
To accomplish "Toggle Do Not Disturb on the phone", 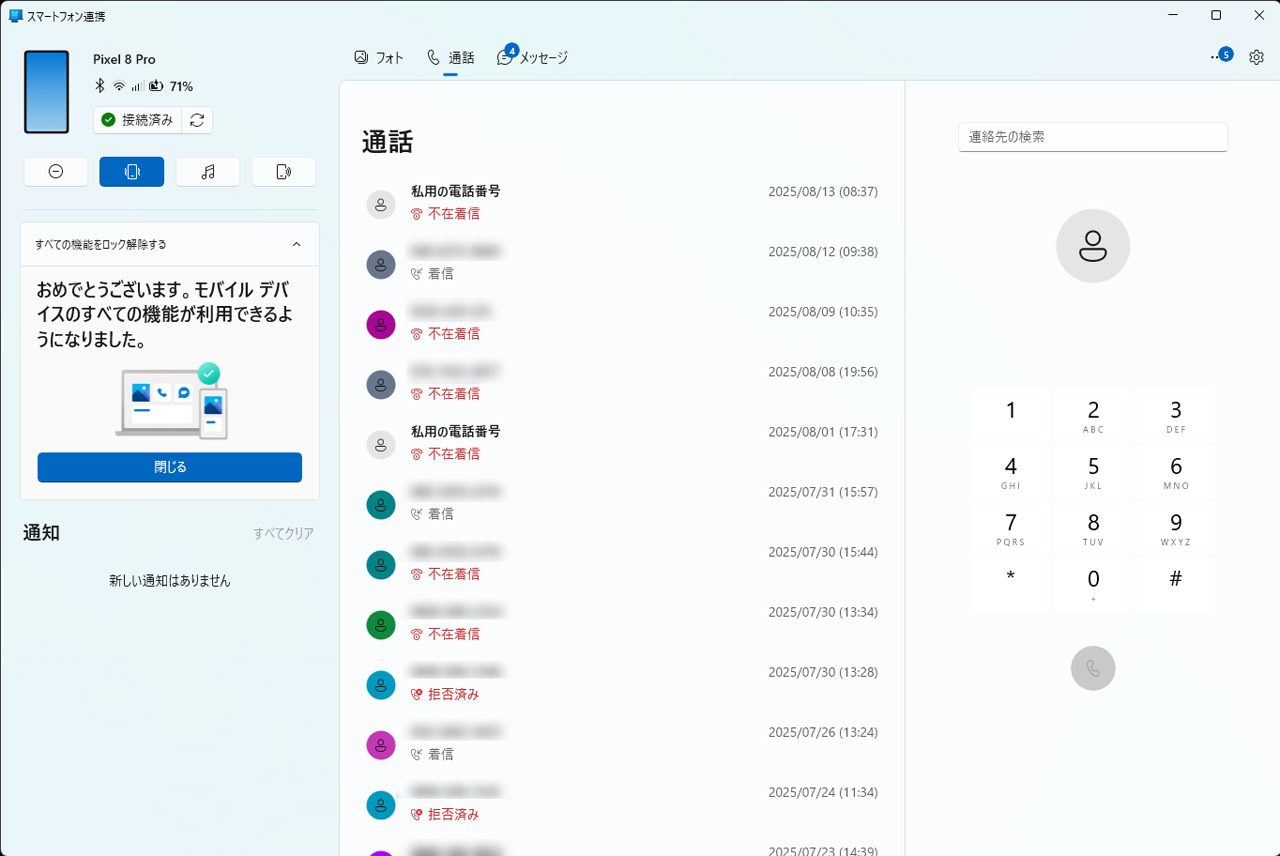I will tap(56, 172).
